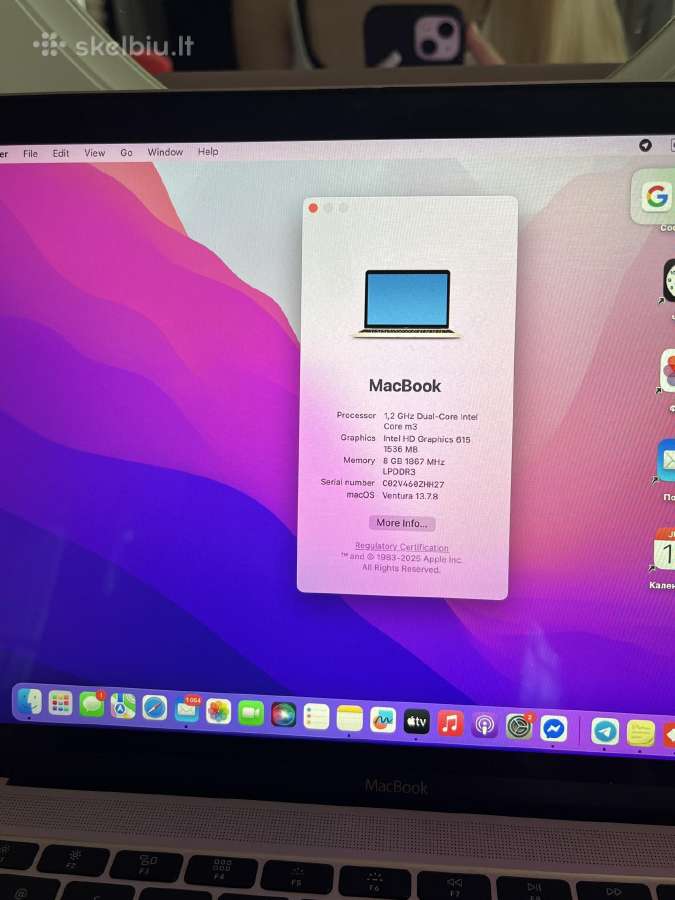675x900 pixels.
Task: Launch Maps from the Dock
Action: (123, 706)
